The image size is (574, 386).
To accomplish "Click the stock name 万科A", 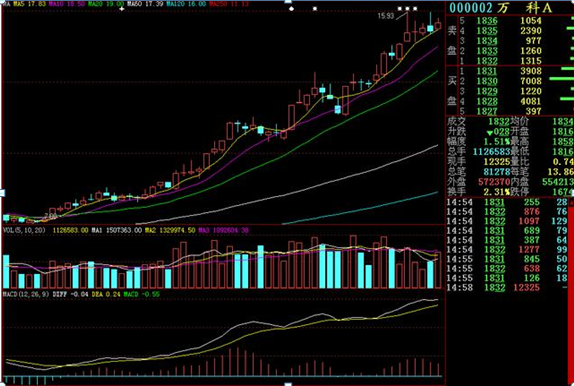I will point(525,8).
